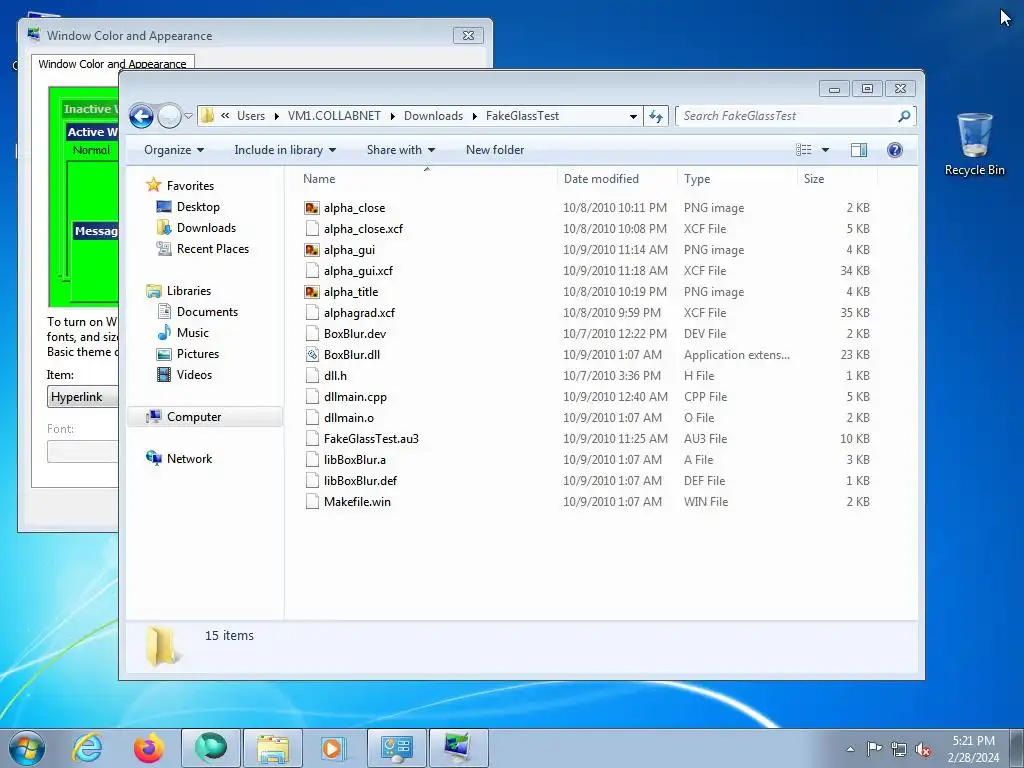Select Libraries in the navigation pane
The image size is (1024, 768).
point(189,291)
